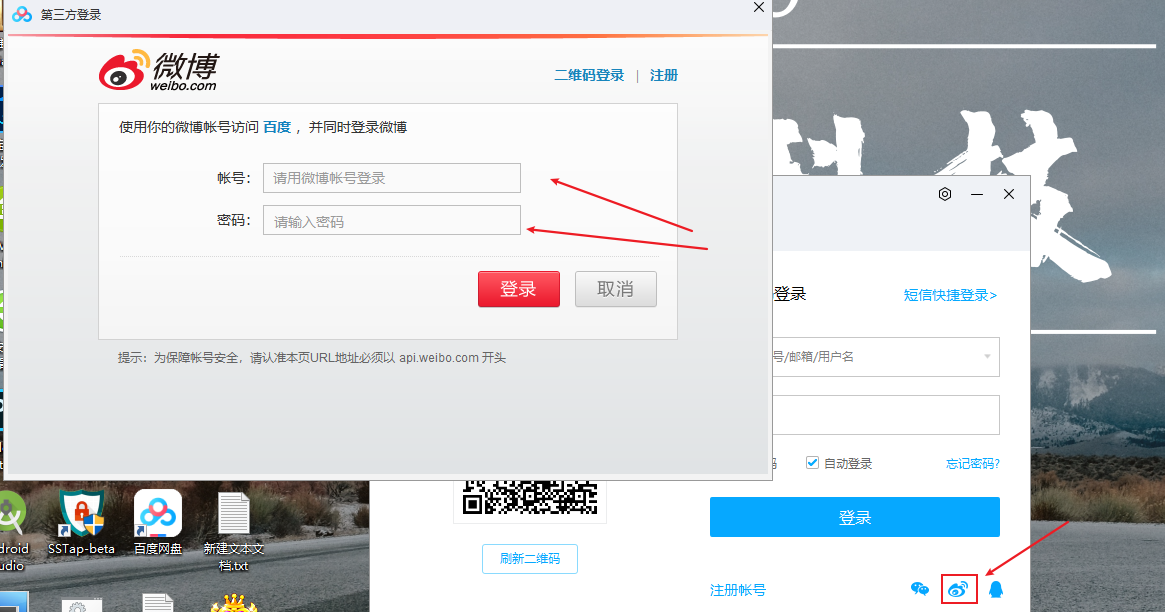Click the WeChat login icon
Image resolution: width=1165 pixels, height=612 pixels.
pos(920,589)
